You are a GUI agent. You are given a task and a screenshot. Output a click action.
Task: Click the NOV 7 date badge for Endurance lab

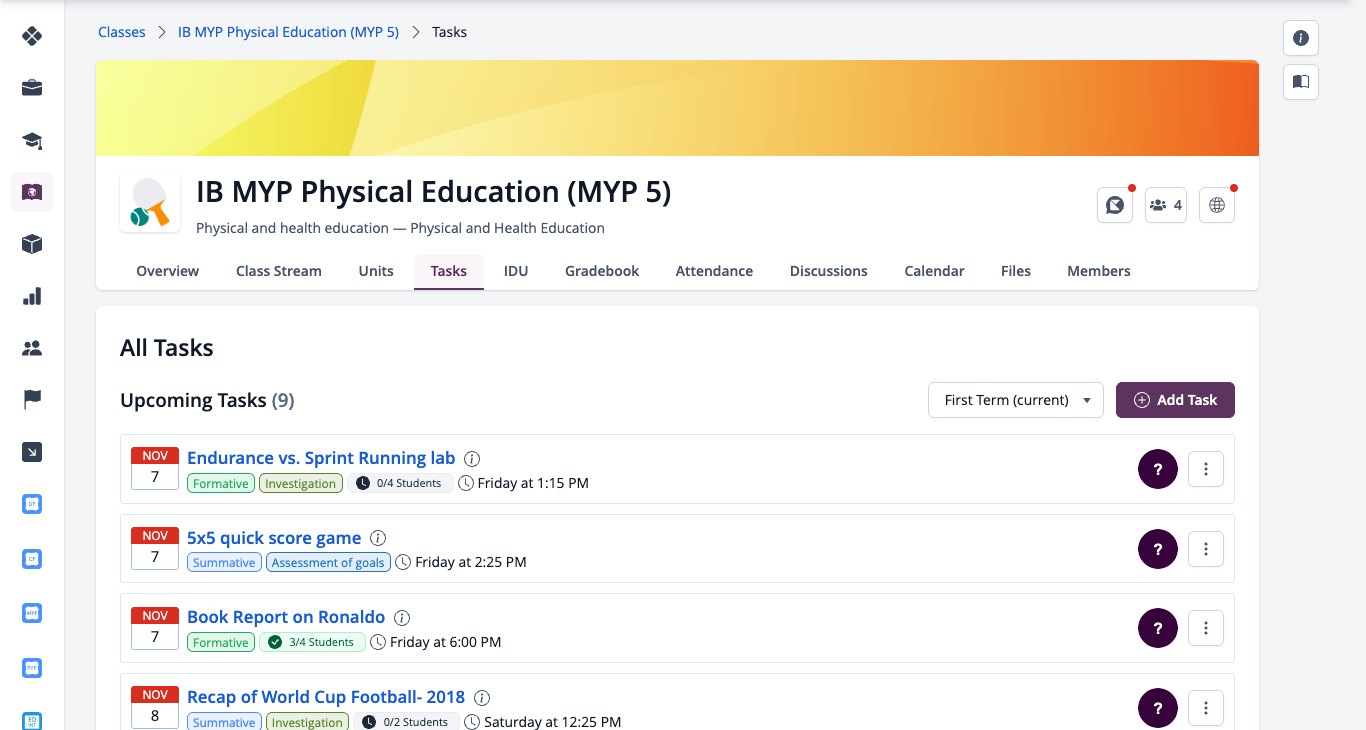[x=155, y=468]
